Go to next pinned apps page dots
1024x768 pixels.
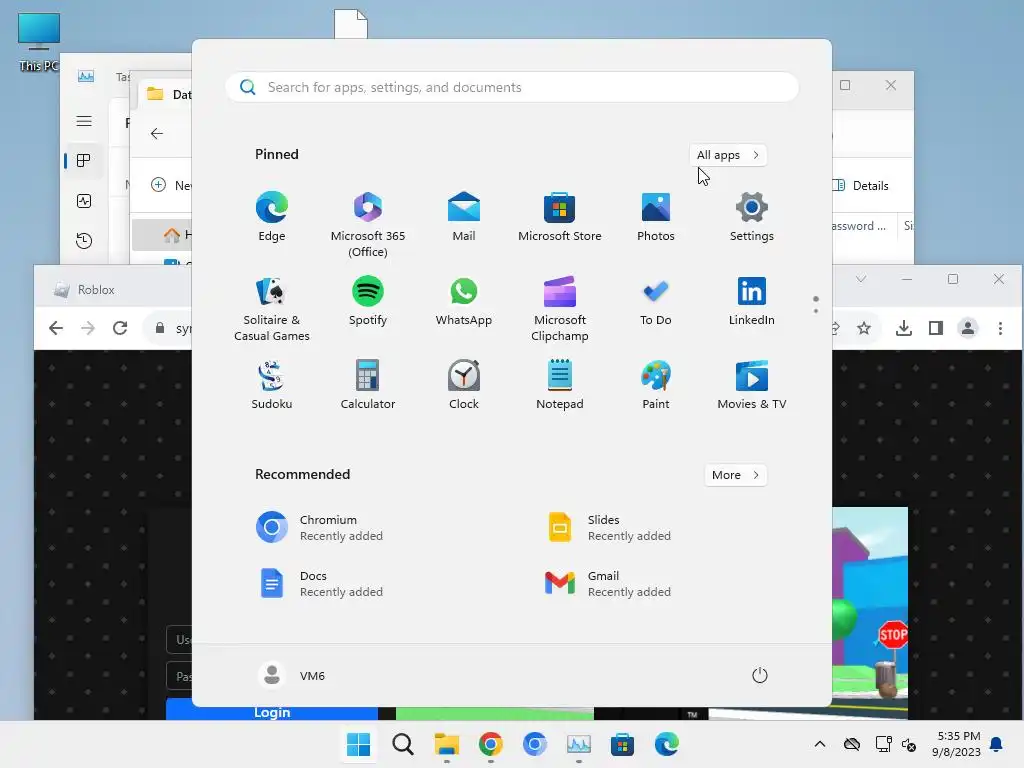pyautogui.click(x=816, y=304)
